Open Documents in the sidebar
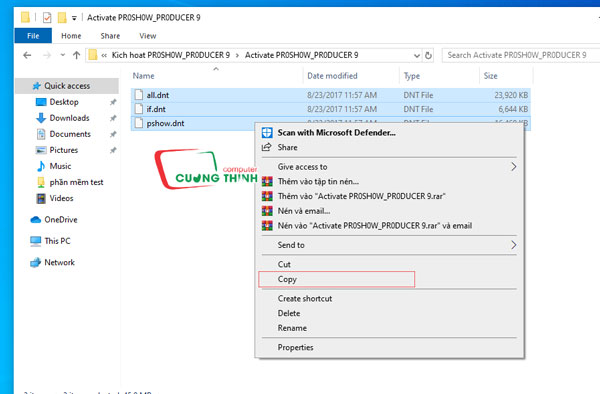This screenshot has width=600, height=394. coord(70,134)
